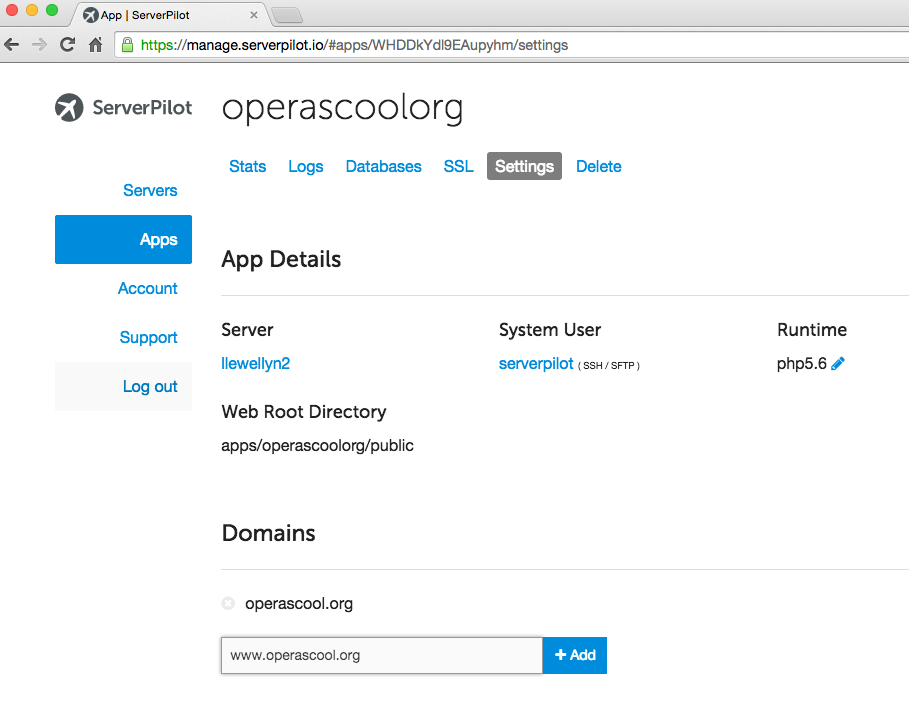The height and width of the screenshot is (703, 909).
Task: Remove the operascool.org domain with x icon
Action: tap(228, 604)
